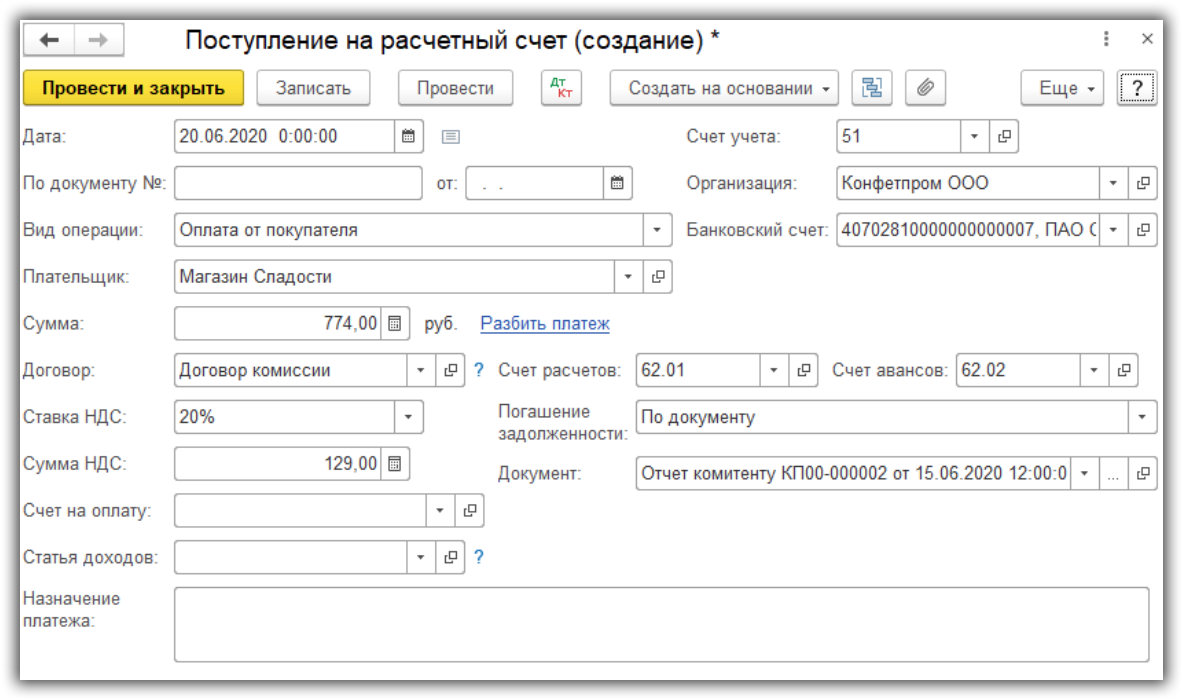Click the back navigation arrow
Image resolution: width=1183 pixels, height=700 pixels.
49,40
